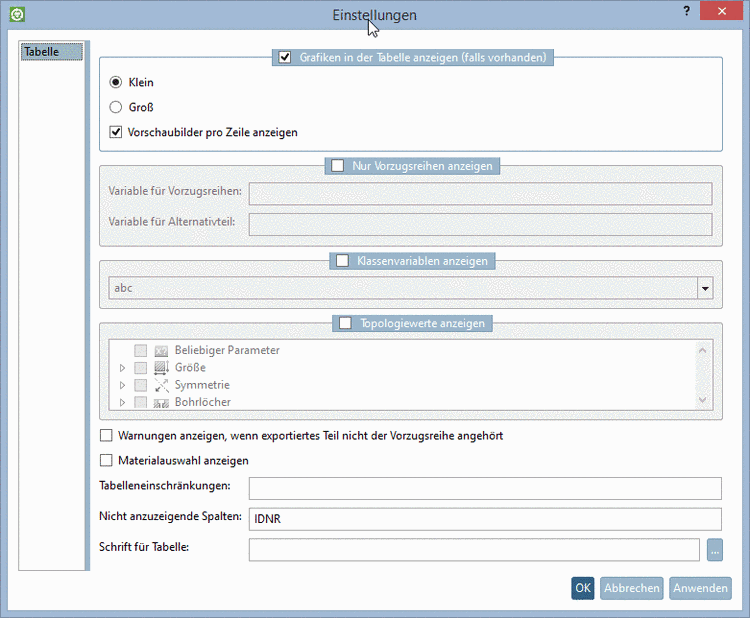
Task: Confirm settings with OK
Action: click(583, 588)
